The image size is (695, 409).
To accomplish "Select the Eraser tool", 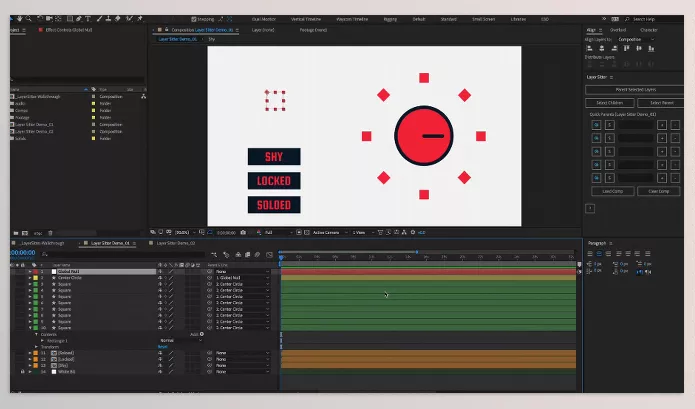I will (x=118, y=19).
